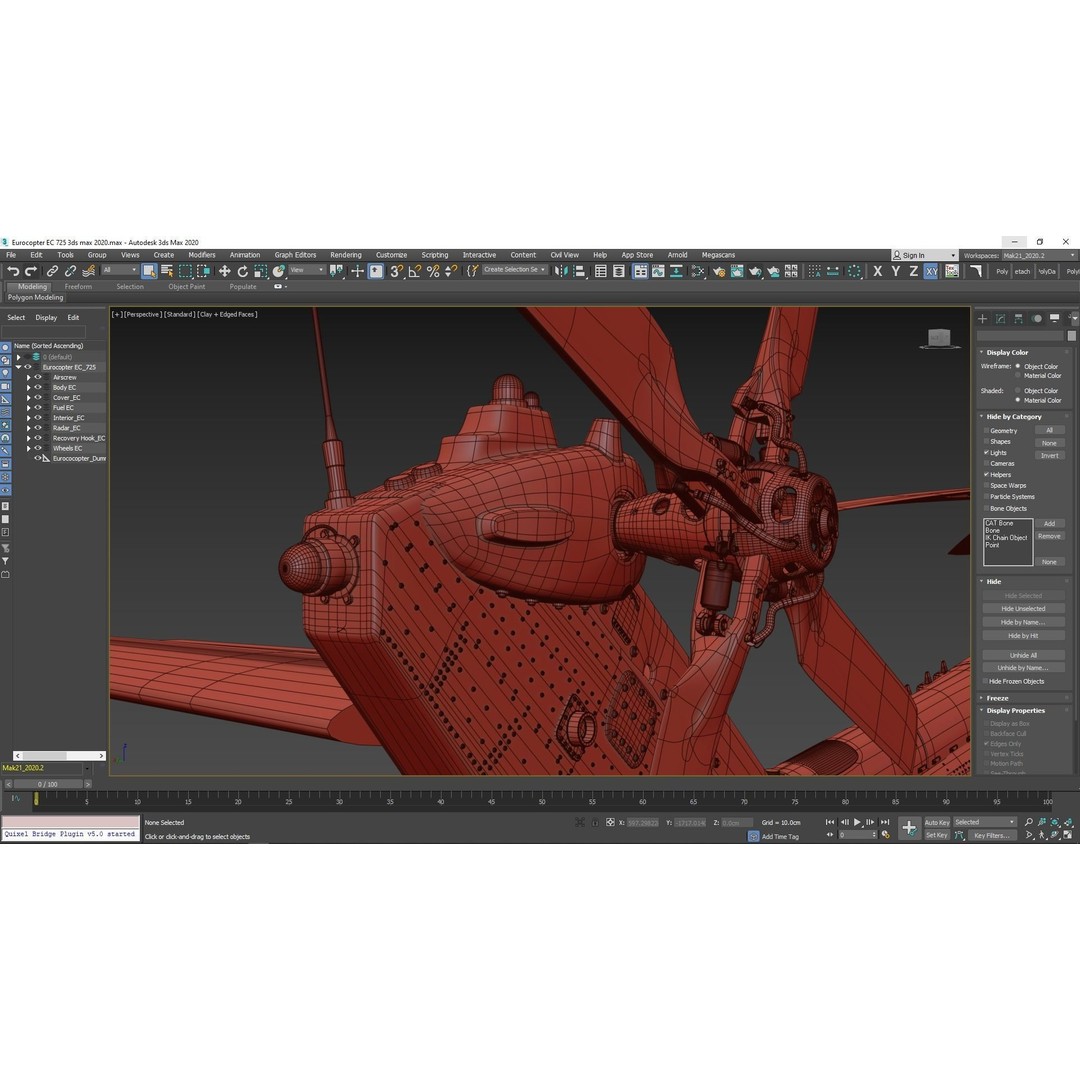Select the XY plane constraint button

point(931,271)
